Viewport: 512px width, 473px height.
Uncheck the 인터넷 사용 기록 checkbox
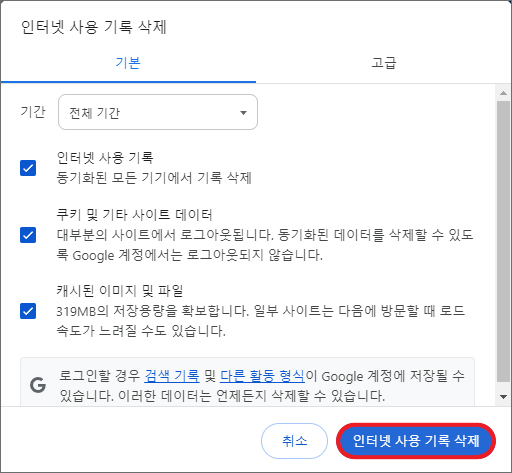point(28,168)
